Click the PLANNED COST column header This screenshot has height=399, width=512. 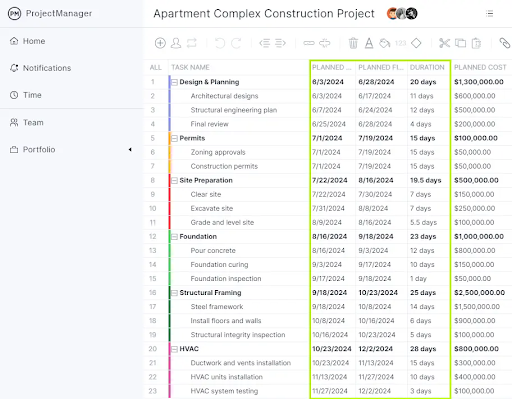tap(480, 67)
